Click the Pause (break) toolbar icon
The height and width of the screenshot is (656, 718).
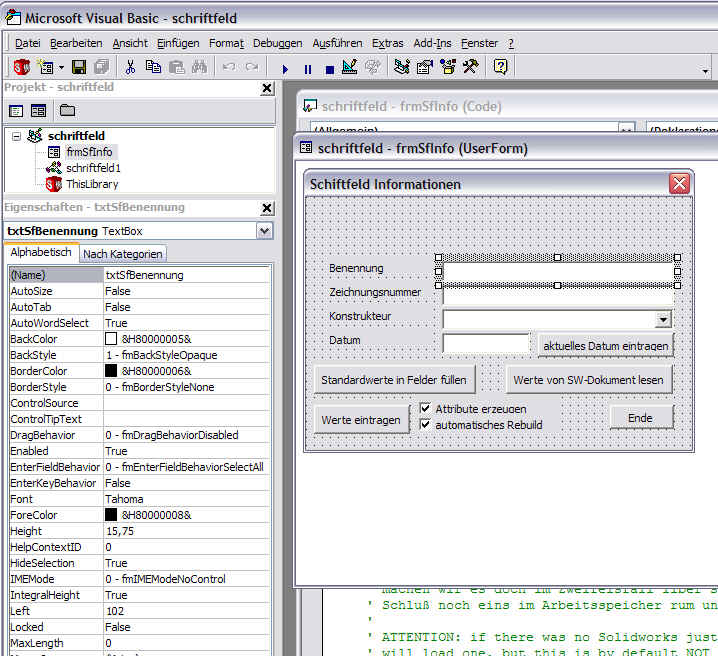point(307,68)
